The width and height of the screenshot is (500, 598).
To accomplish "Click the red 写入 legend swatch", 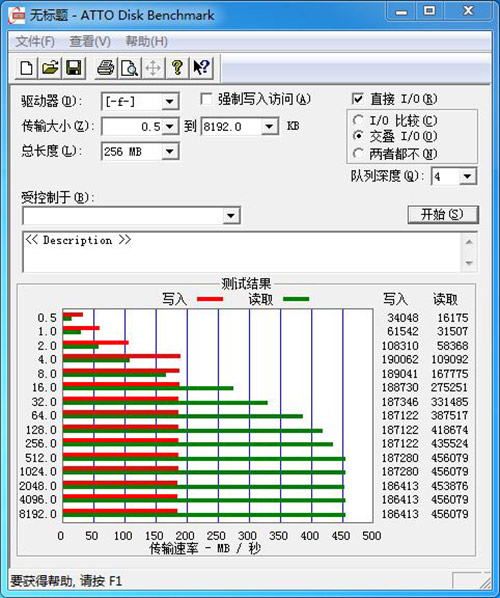I will click(x=210, y=299).
